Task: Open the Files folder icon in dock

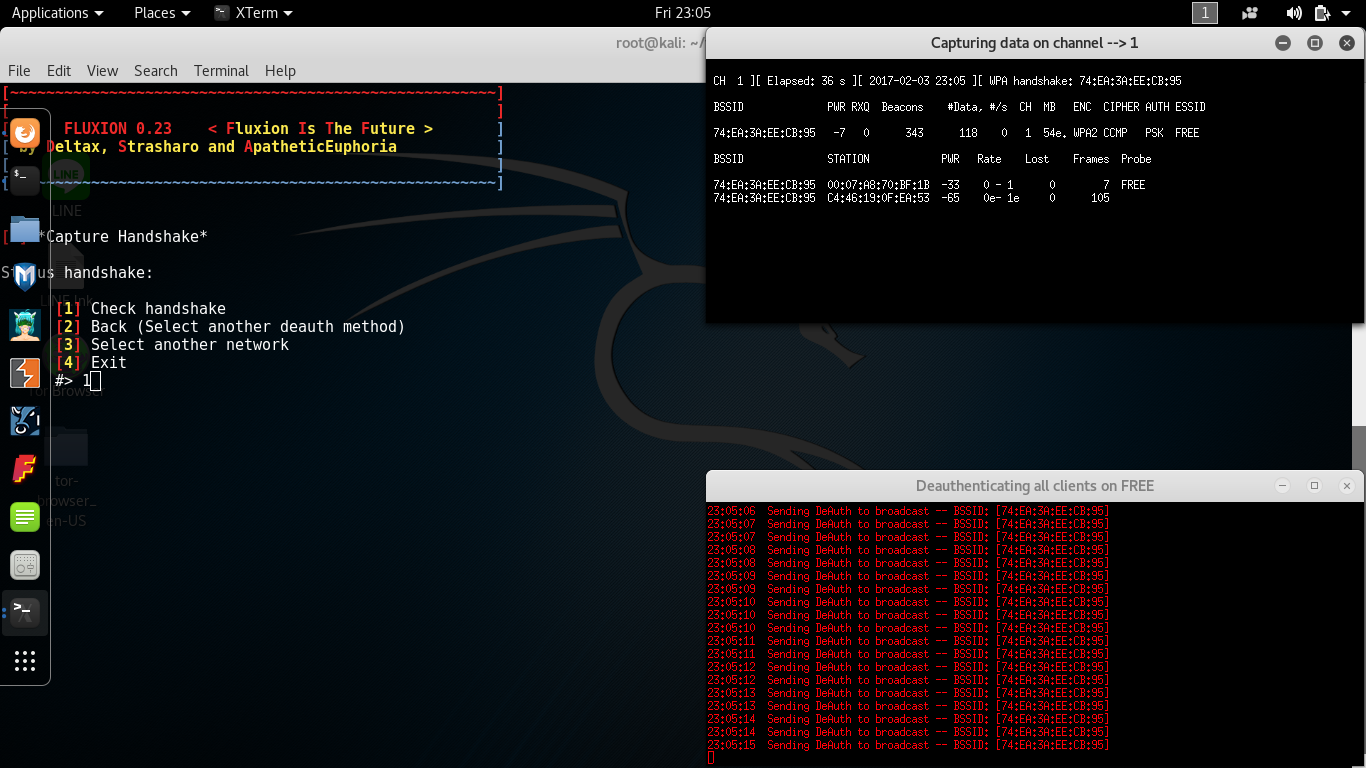Action: click(x=25, y=229)
